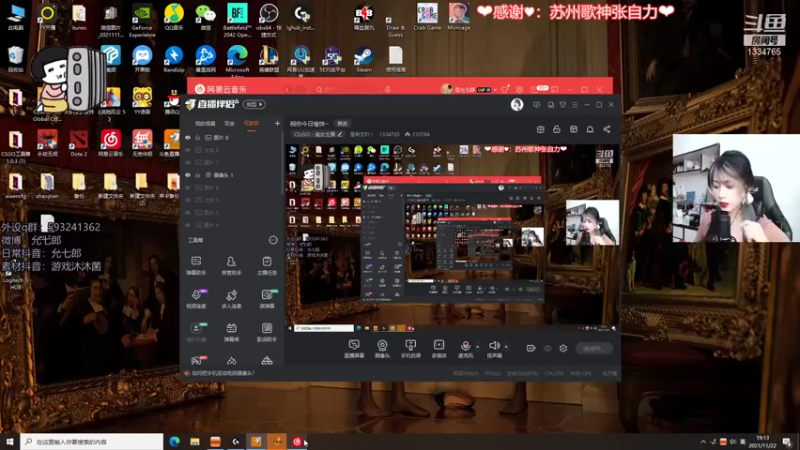Toggle visibility of 图片 8 layer
This screenshot has width=800, height=450.
click(x=188, y=138)
